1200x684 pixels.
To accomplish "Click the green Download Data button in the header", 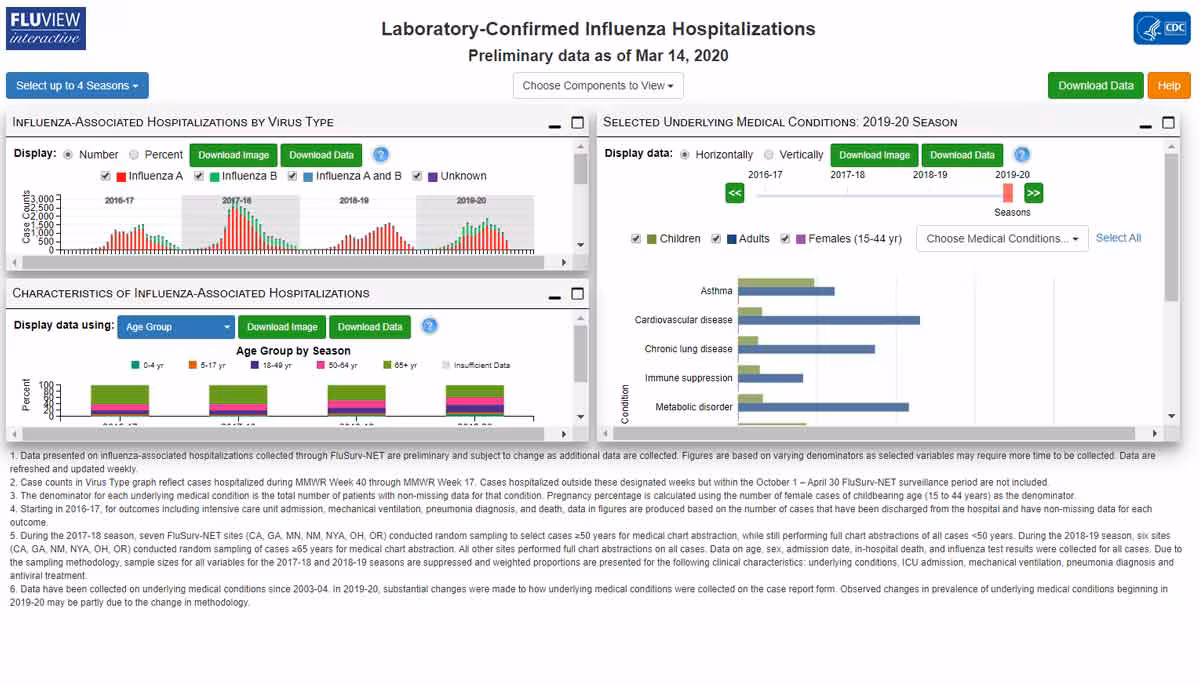I will (x=1095, y=85).
